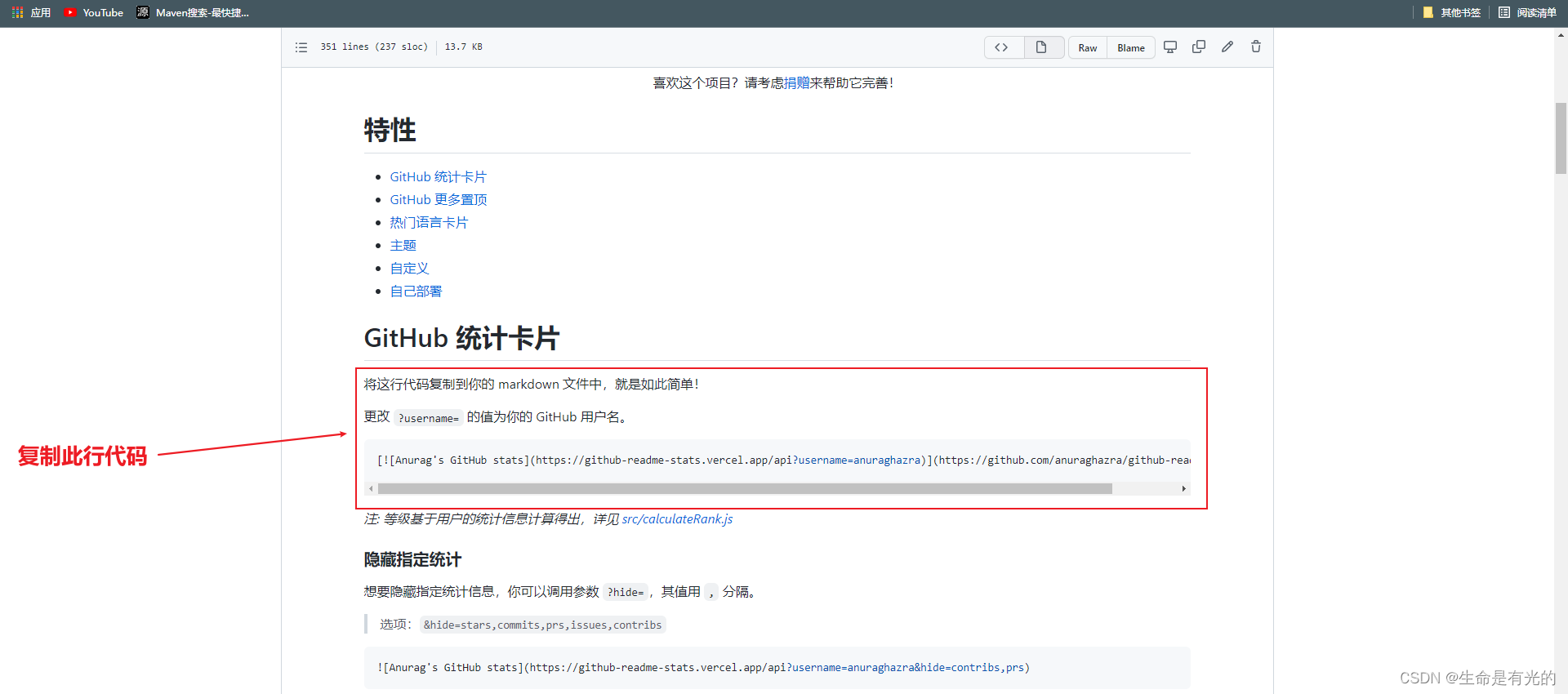Follow the 捐赠 donate link

coord(796,83)
